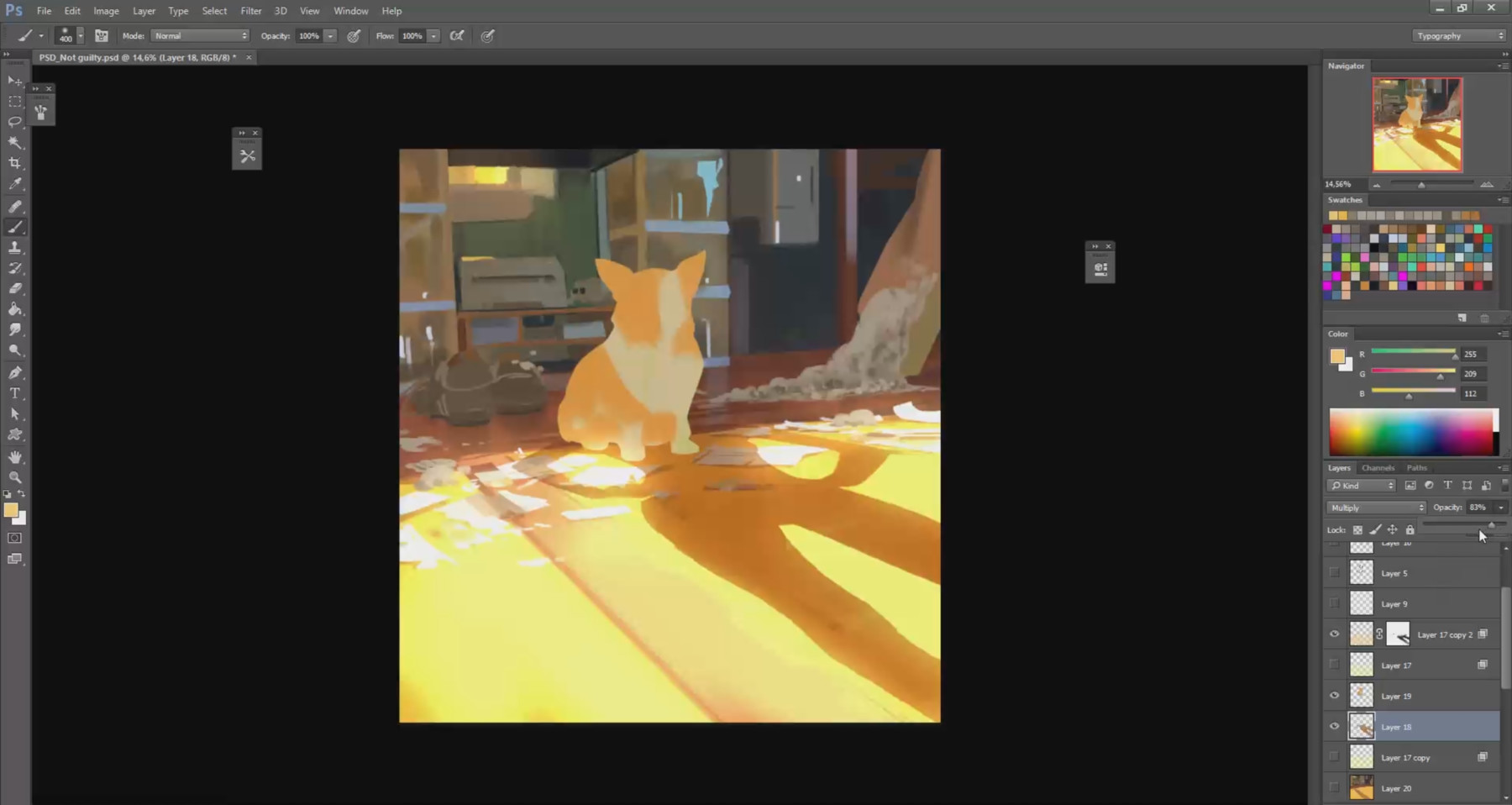Image resolution: width=1512 pixels, height=805 pixels.
Task: Open the Filter menu
Action: (x=251, y=11)
